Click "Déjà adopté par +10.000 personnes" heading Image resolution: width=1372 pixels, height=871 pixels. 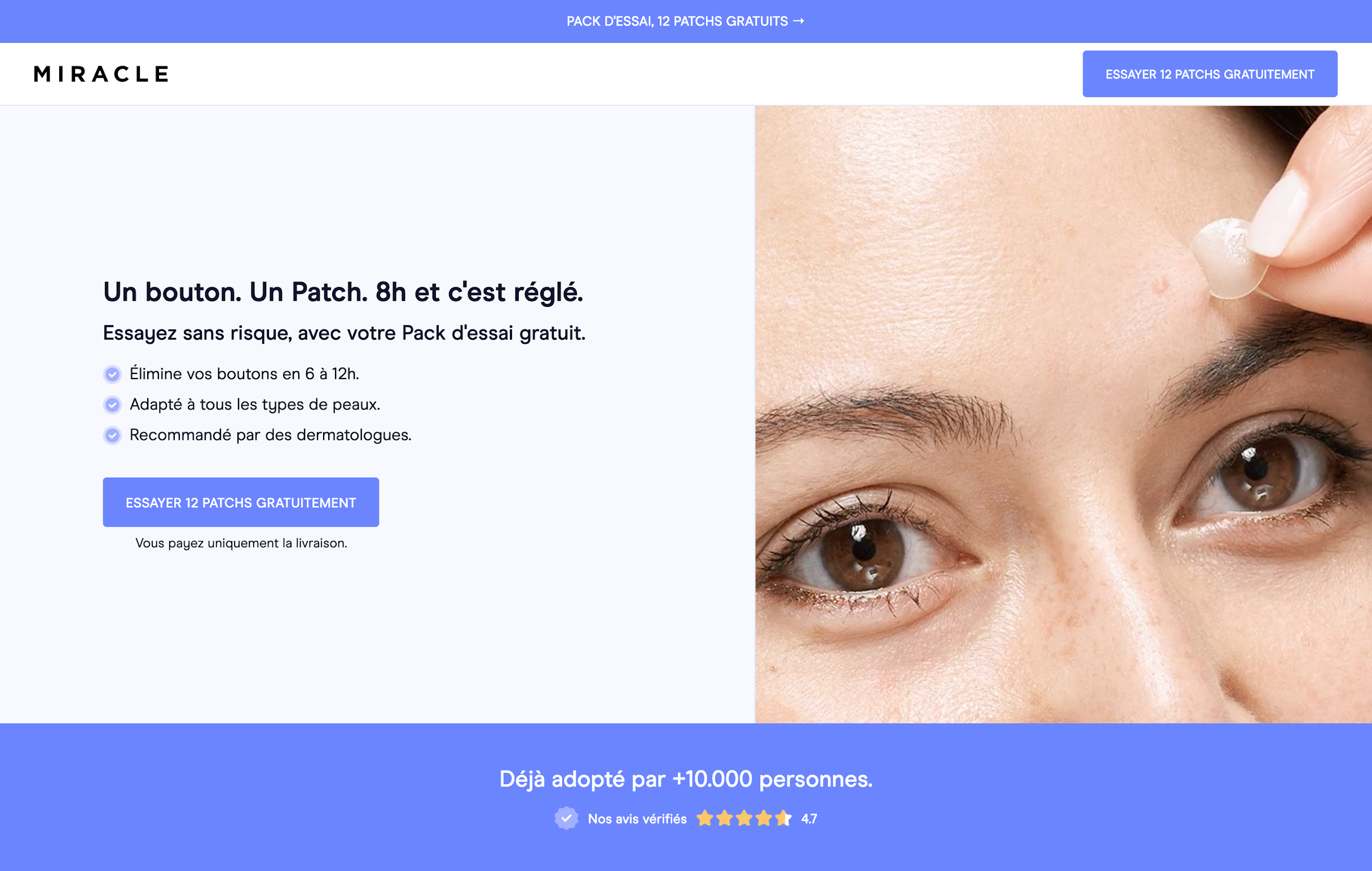pos(686,779)
